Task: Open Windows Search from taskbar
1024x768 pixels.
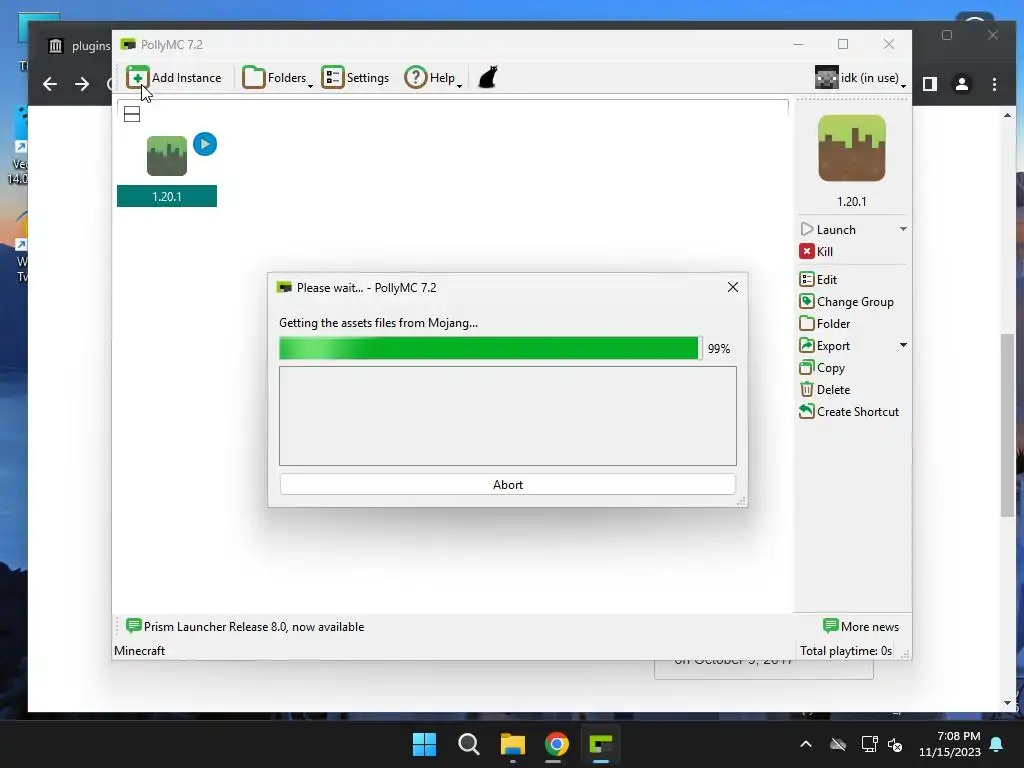Action: click(x=469, y=744)
